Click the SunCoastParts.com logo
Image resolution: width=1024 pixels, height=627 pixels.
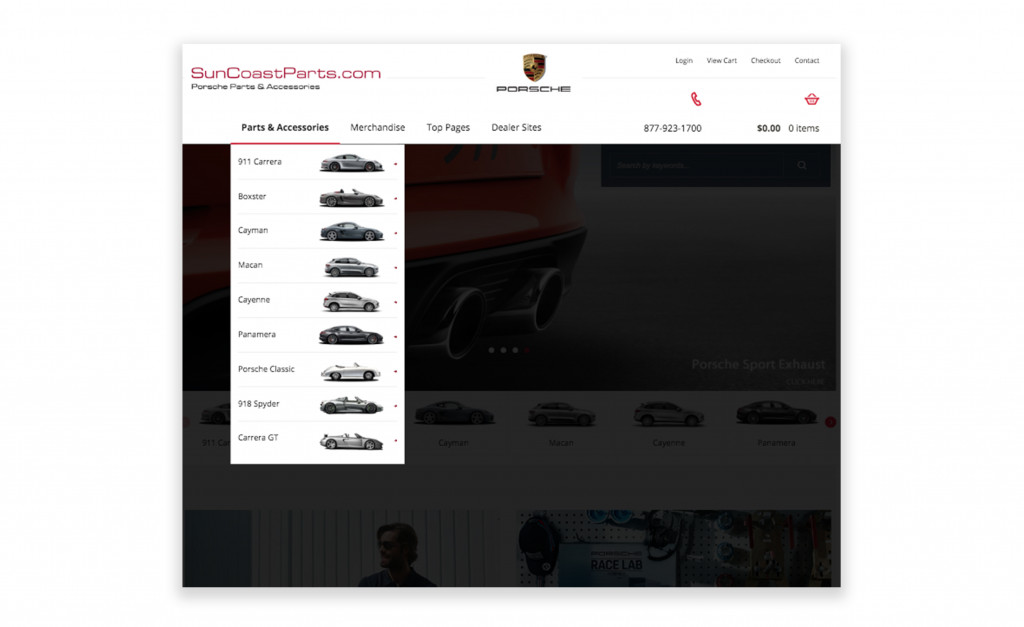coord(284,72)
